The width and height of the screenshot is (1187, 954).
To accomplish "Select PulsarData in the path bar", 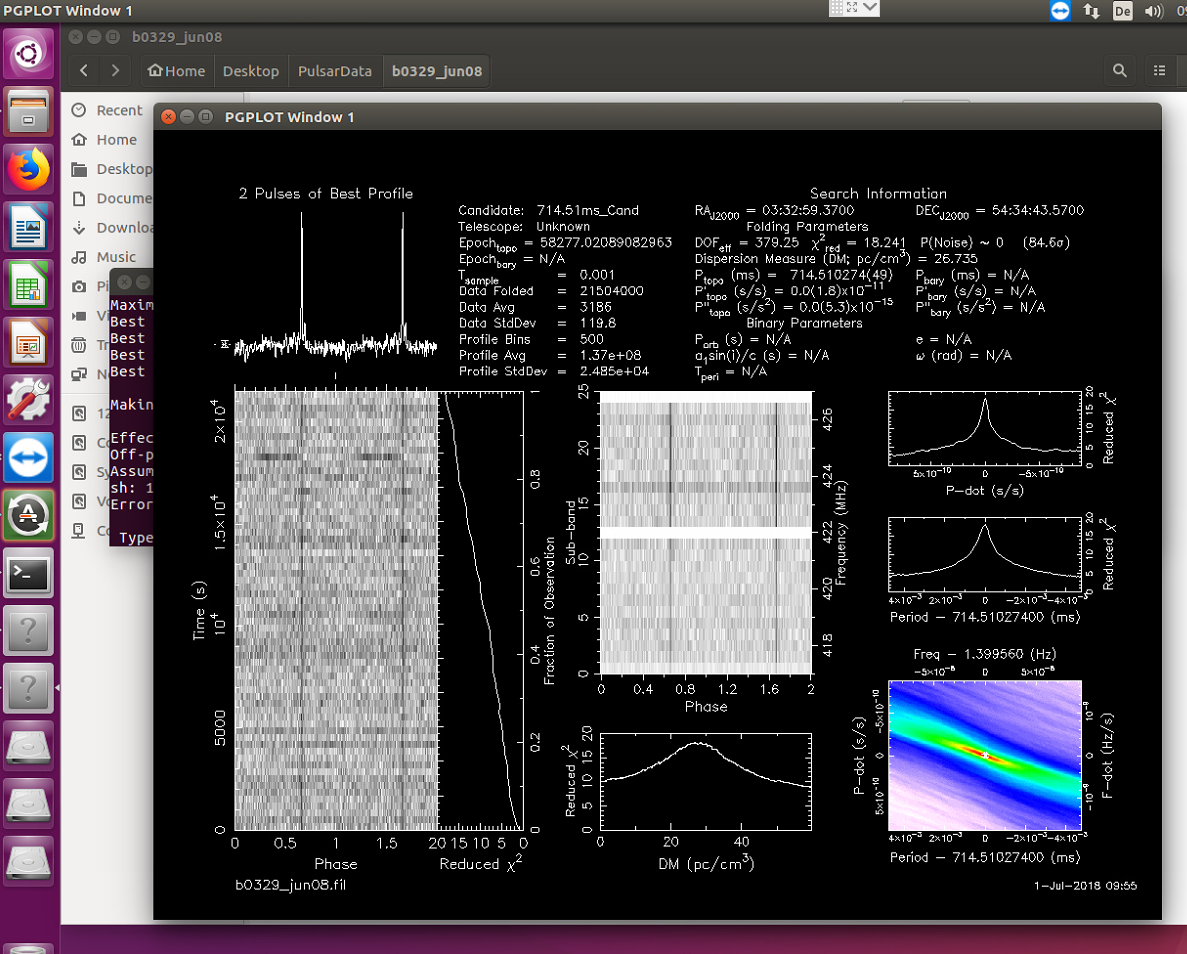I will tap(335, 70).
